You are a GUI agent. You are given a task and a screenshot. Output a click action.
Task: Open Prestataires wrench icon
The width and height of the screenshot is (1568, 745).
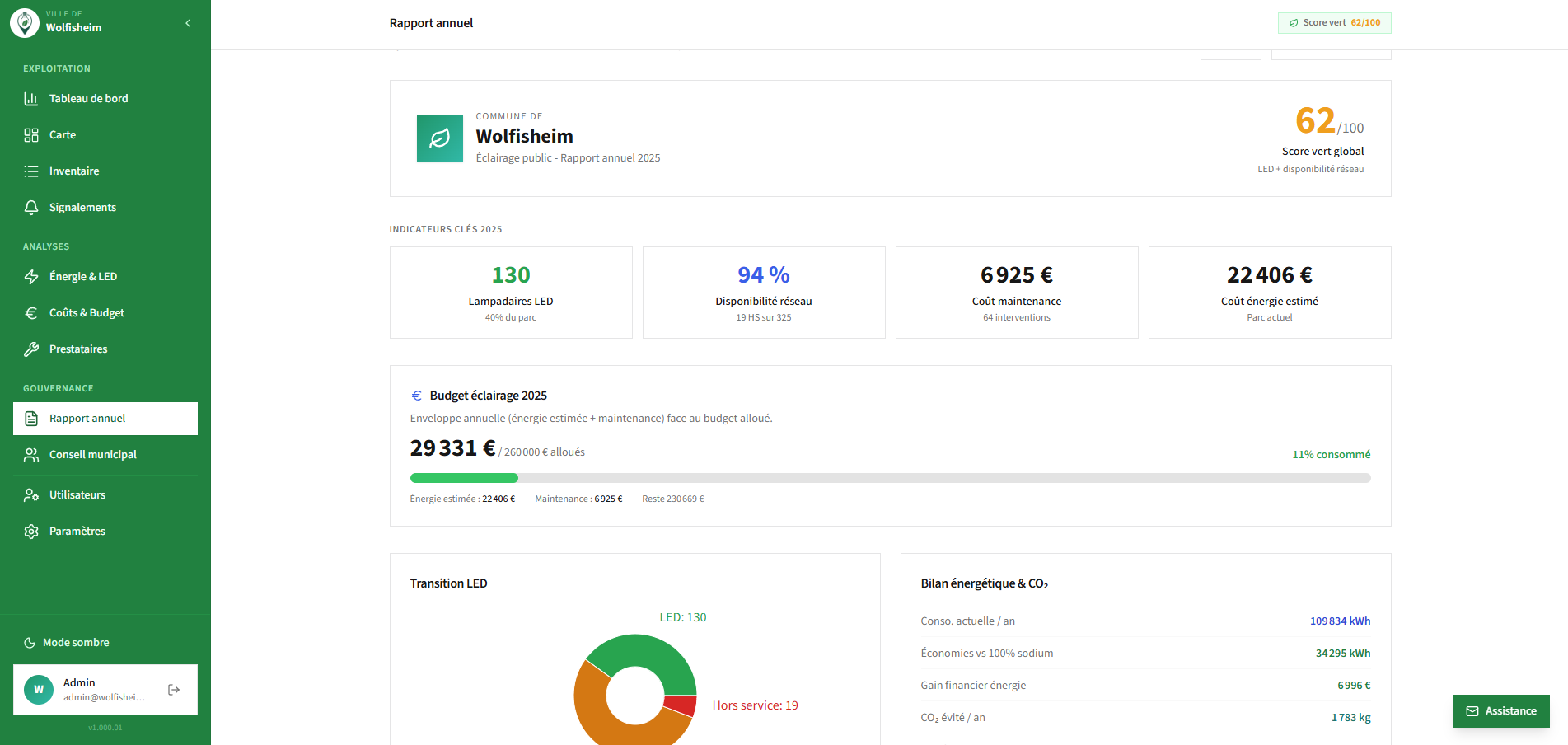31,349
